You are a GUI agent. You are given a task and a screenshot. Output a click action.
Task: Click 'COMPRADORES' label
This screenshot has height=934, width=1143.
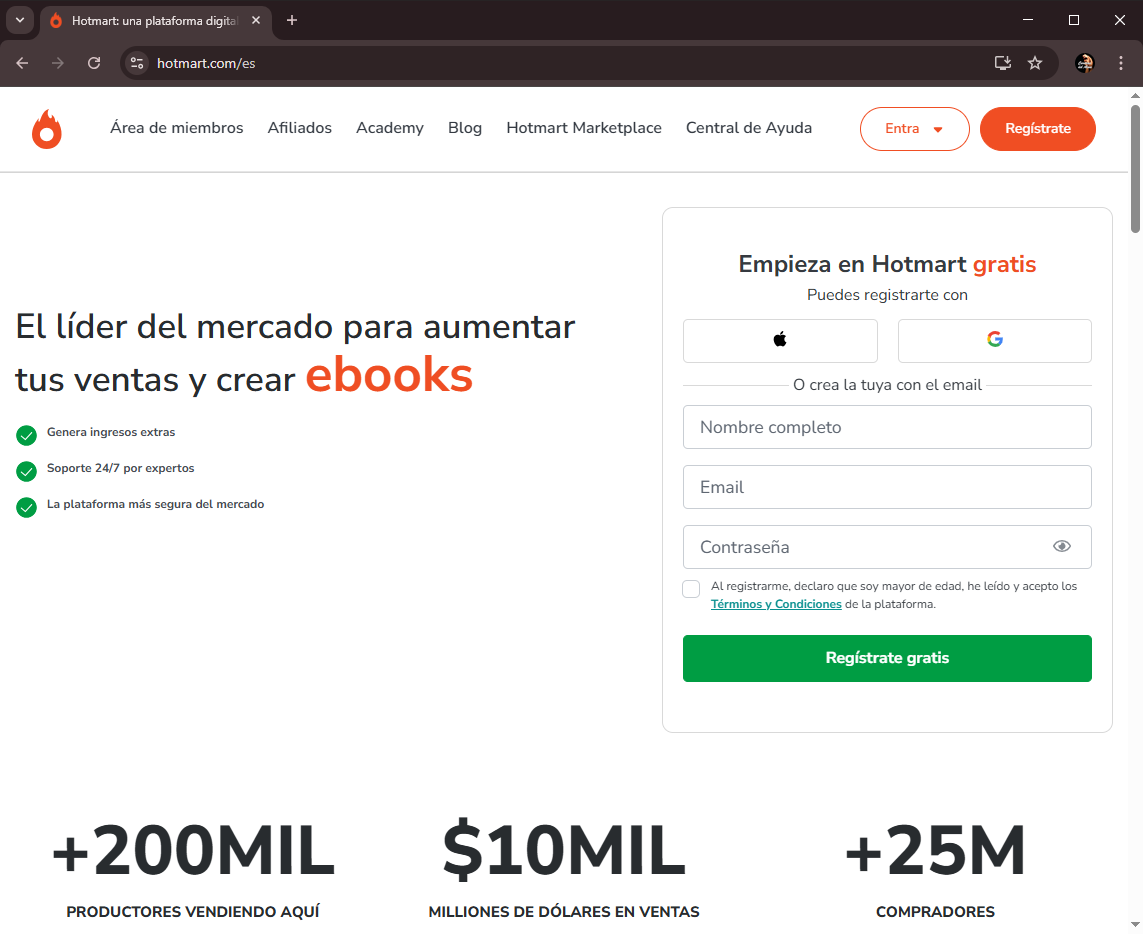[x=935, y=911]
